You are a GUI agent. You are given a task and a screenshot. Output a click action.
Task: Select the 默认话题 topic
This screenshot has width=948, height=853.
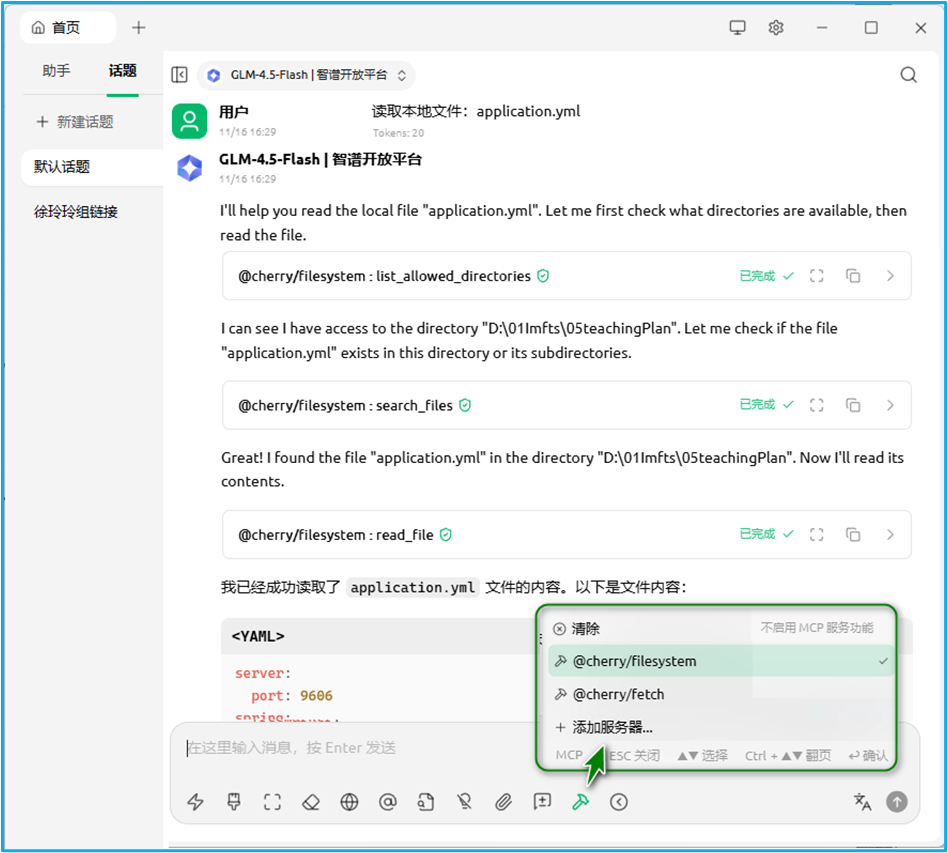(92, 167)
